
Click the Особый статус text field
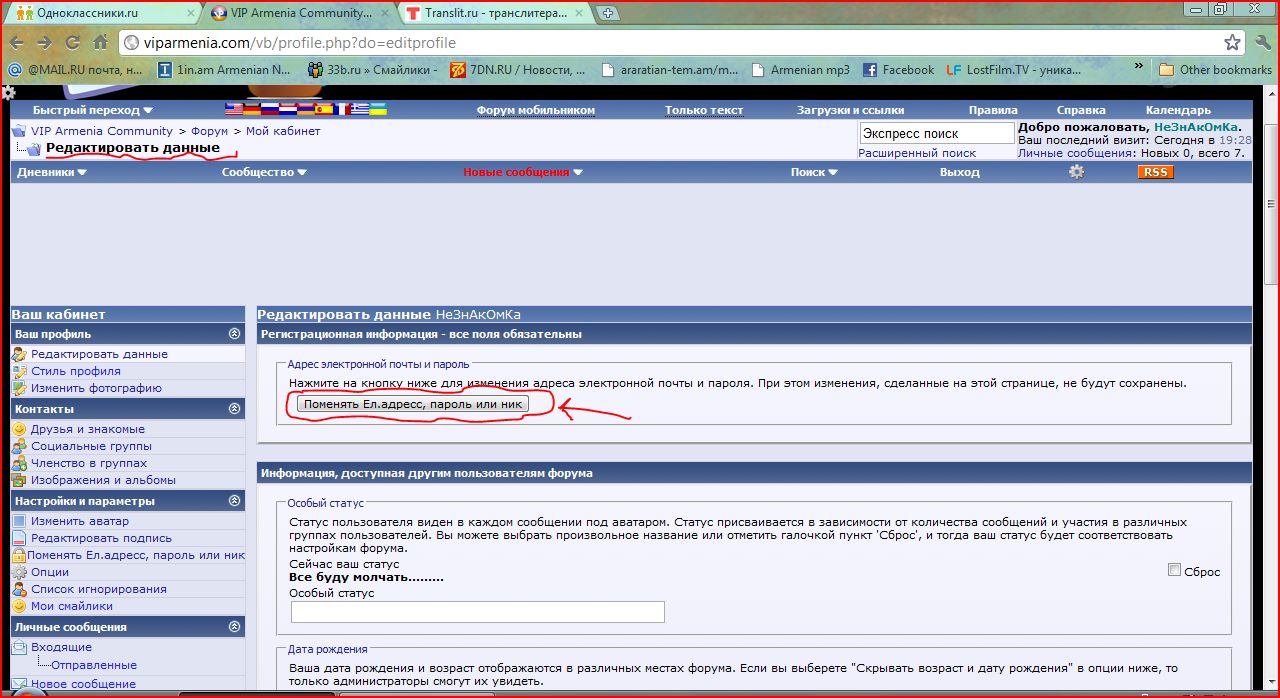(477, 611)
